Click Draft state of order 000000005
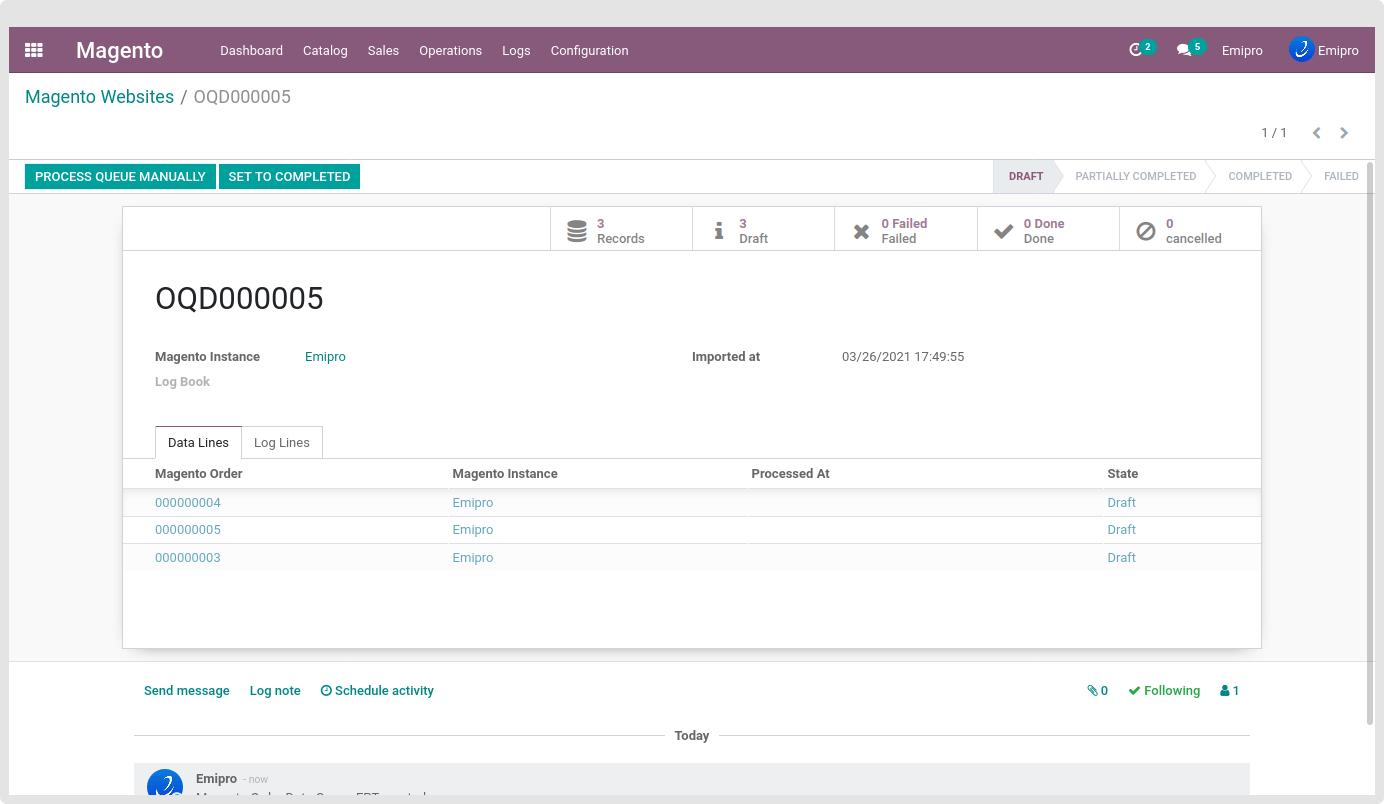This screenshot has height=804, width=1384. [x=1121, y=530]
